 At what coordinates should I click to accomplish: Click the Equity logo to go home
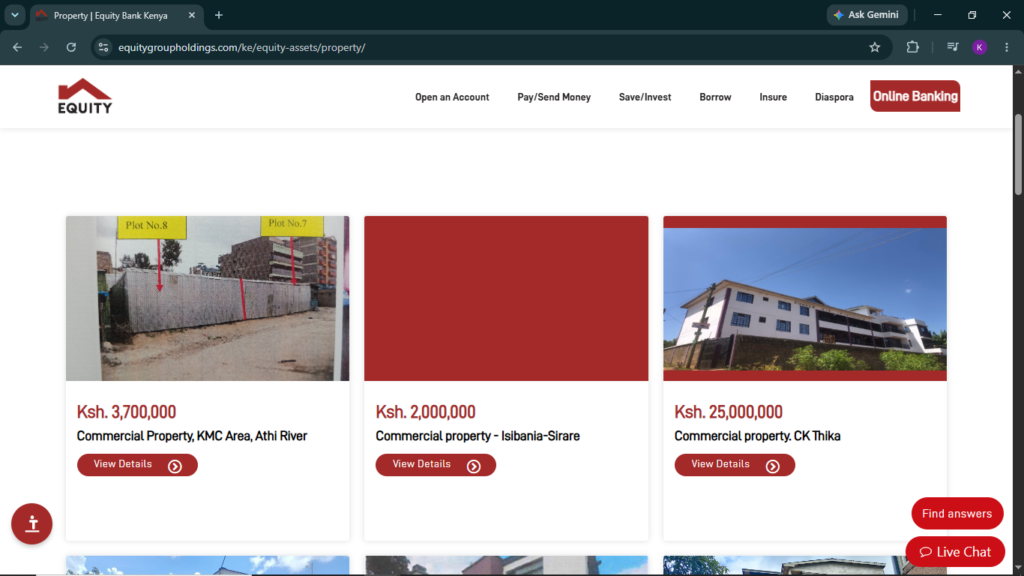point(85,97)
